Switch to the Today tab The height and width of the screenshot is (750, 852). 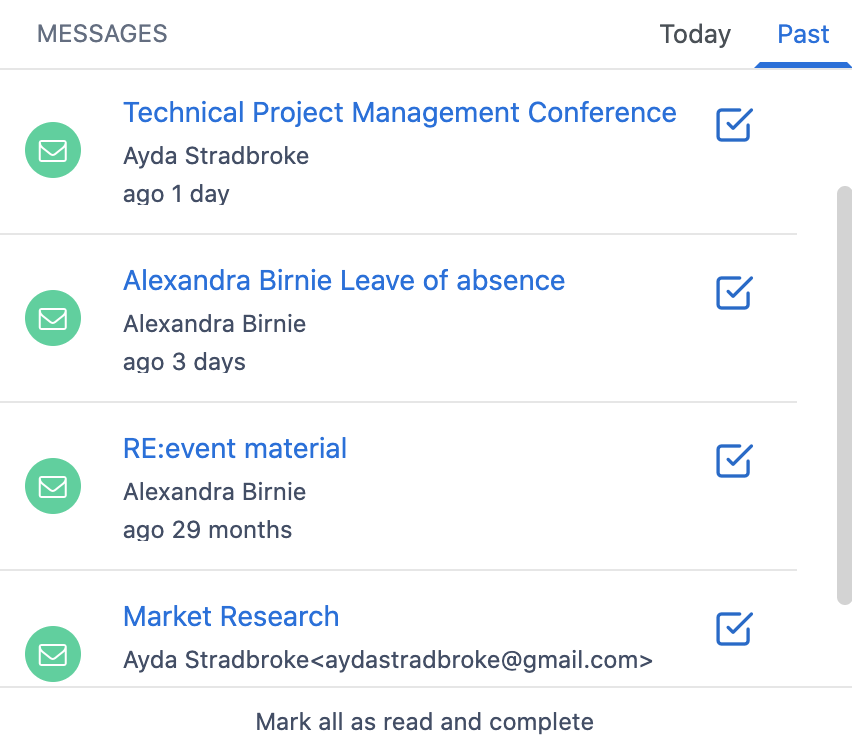tap(695, 34)
